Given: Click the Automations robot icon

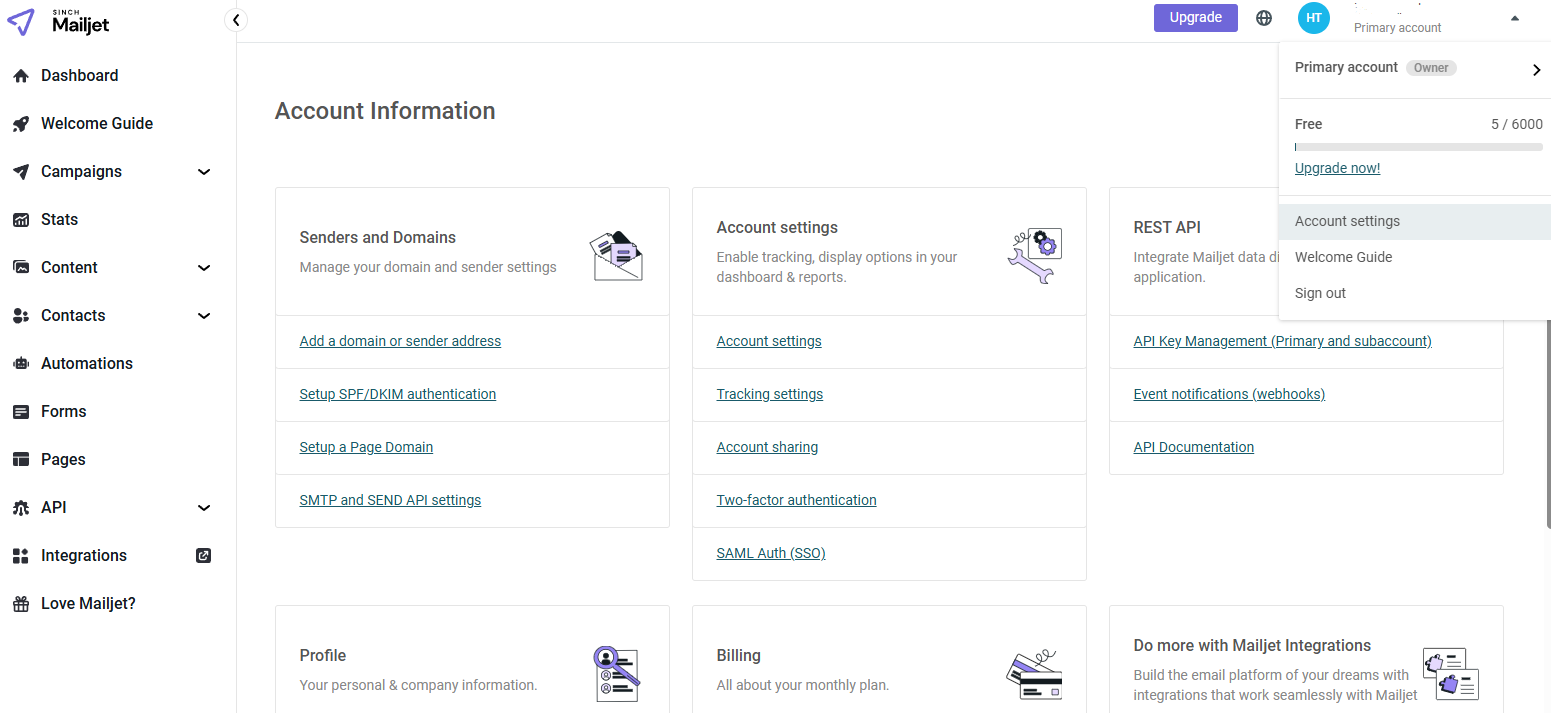Looking at the screenshot, I should coord(20,364).
